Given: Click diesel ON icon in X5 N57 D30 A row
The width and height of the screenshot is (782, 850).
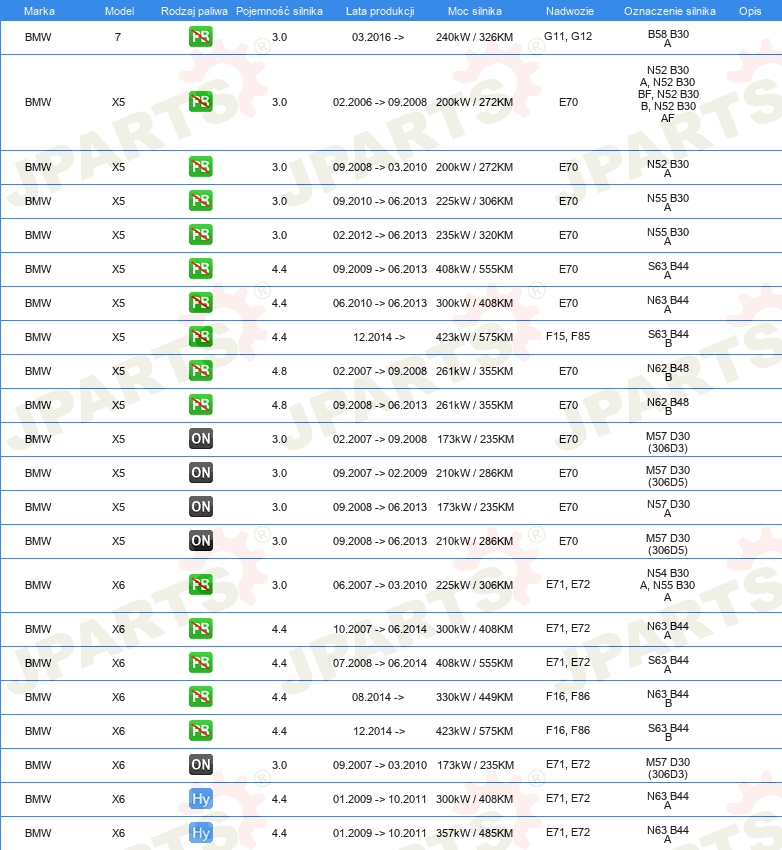Looking at the screenshot, I should [x=201, y=507].
